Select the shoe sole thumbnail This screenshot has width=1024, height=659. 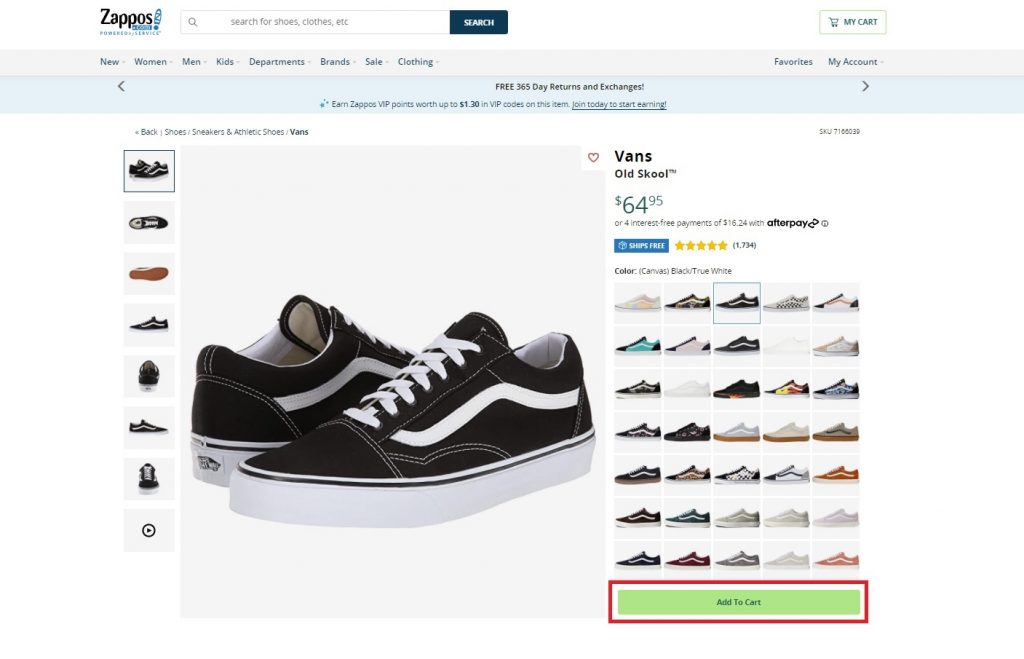click(149, 273)
